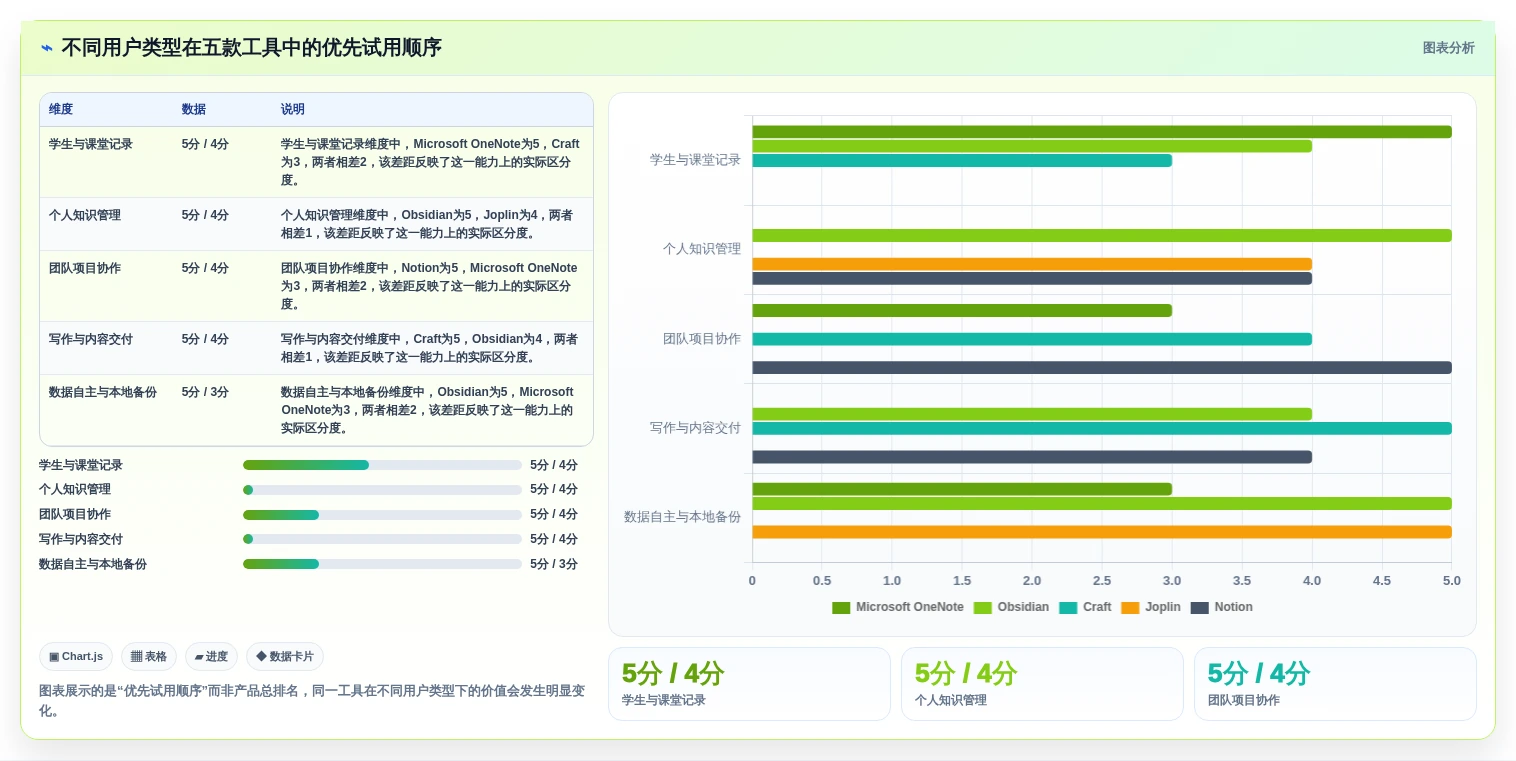Click the 写作与内容交付 chart axis label
The image size is (1516, 761).
(x=695, y=428)
